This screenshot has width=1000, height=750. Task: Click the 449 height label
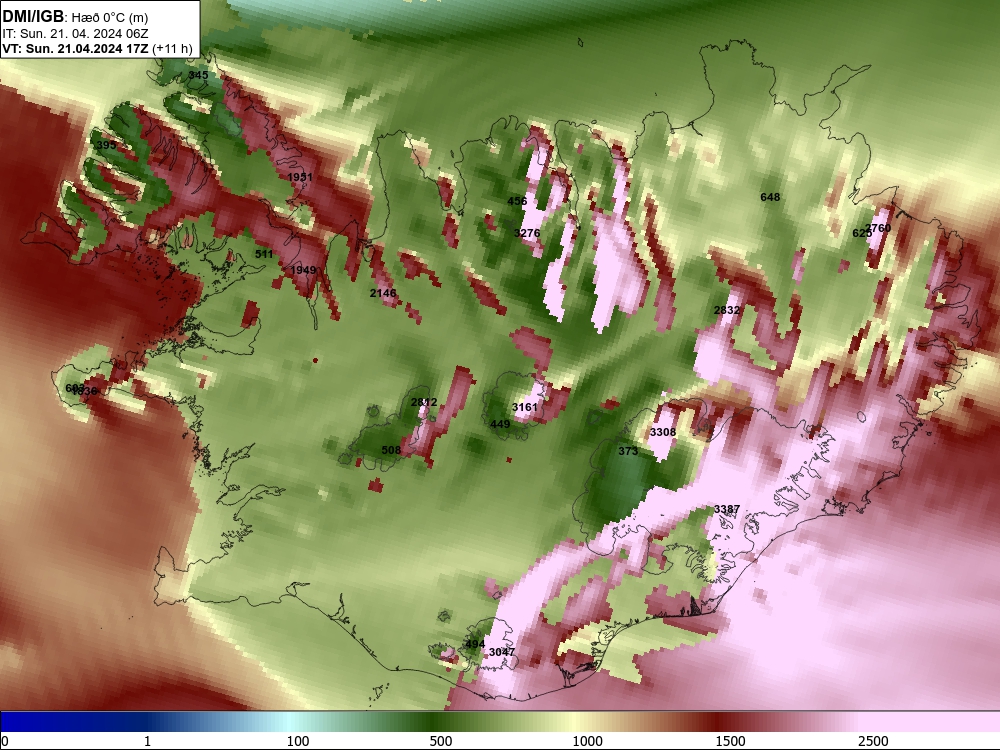coord(500,424)
